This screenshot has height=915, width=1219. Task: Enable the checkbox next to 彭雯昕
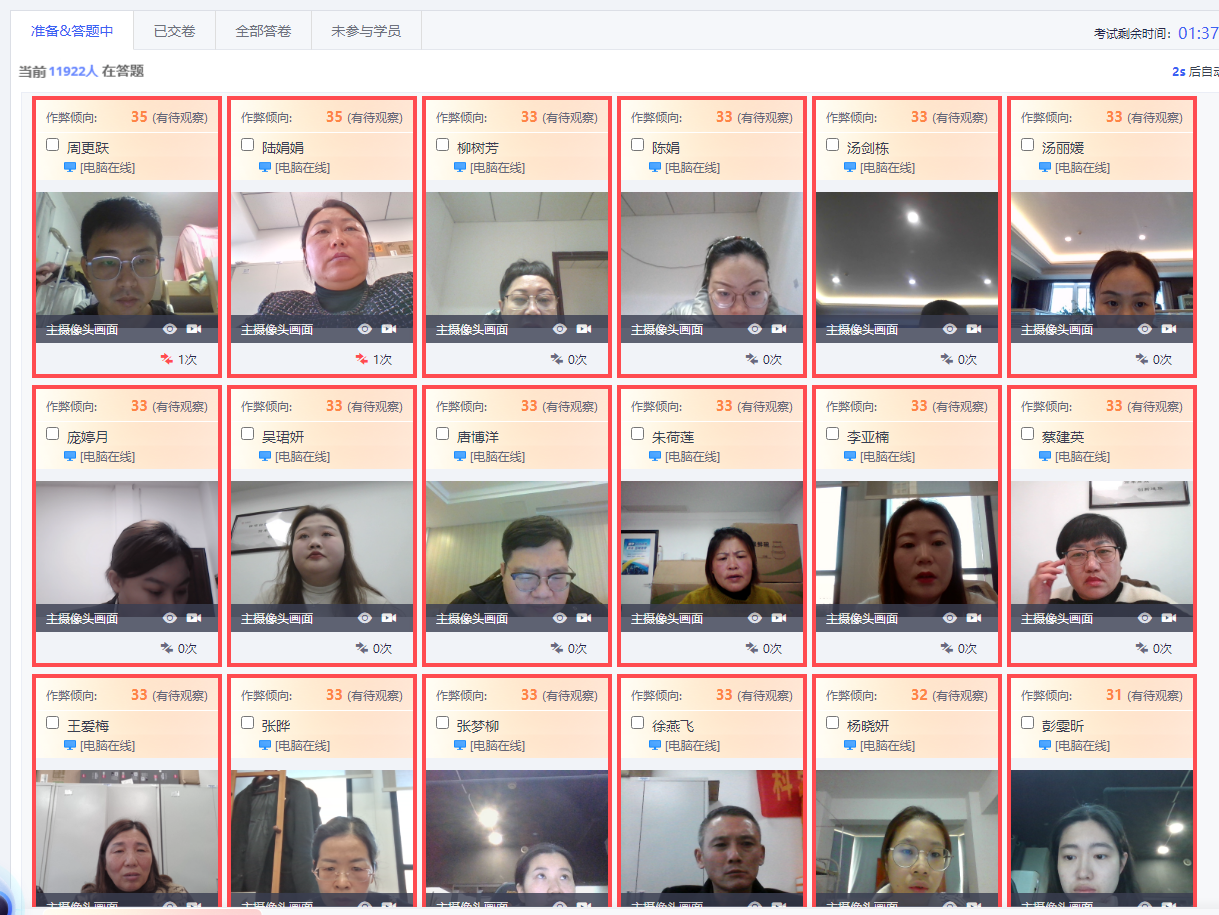(x=1028, y=723)
